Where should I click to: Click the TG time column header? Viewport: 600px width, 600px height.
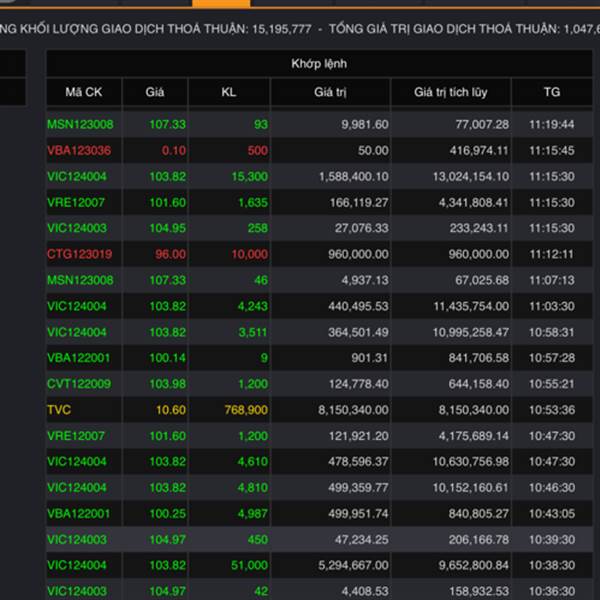[x=552, y=92]
